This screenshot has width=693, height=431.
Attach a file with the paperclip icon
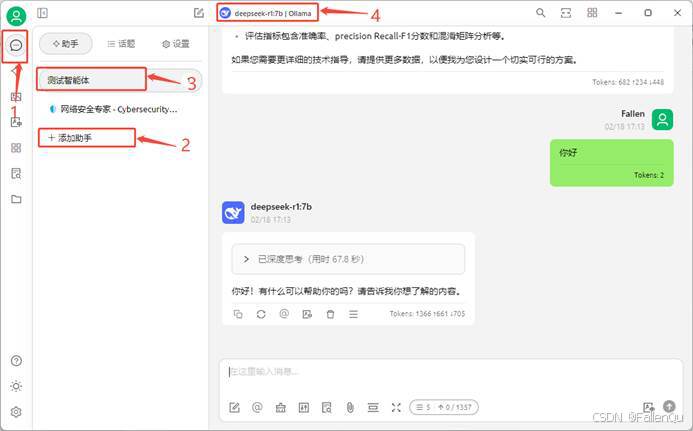point(350,408)
